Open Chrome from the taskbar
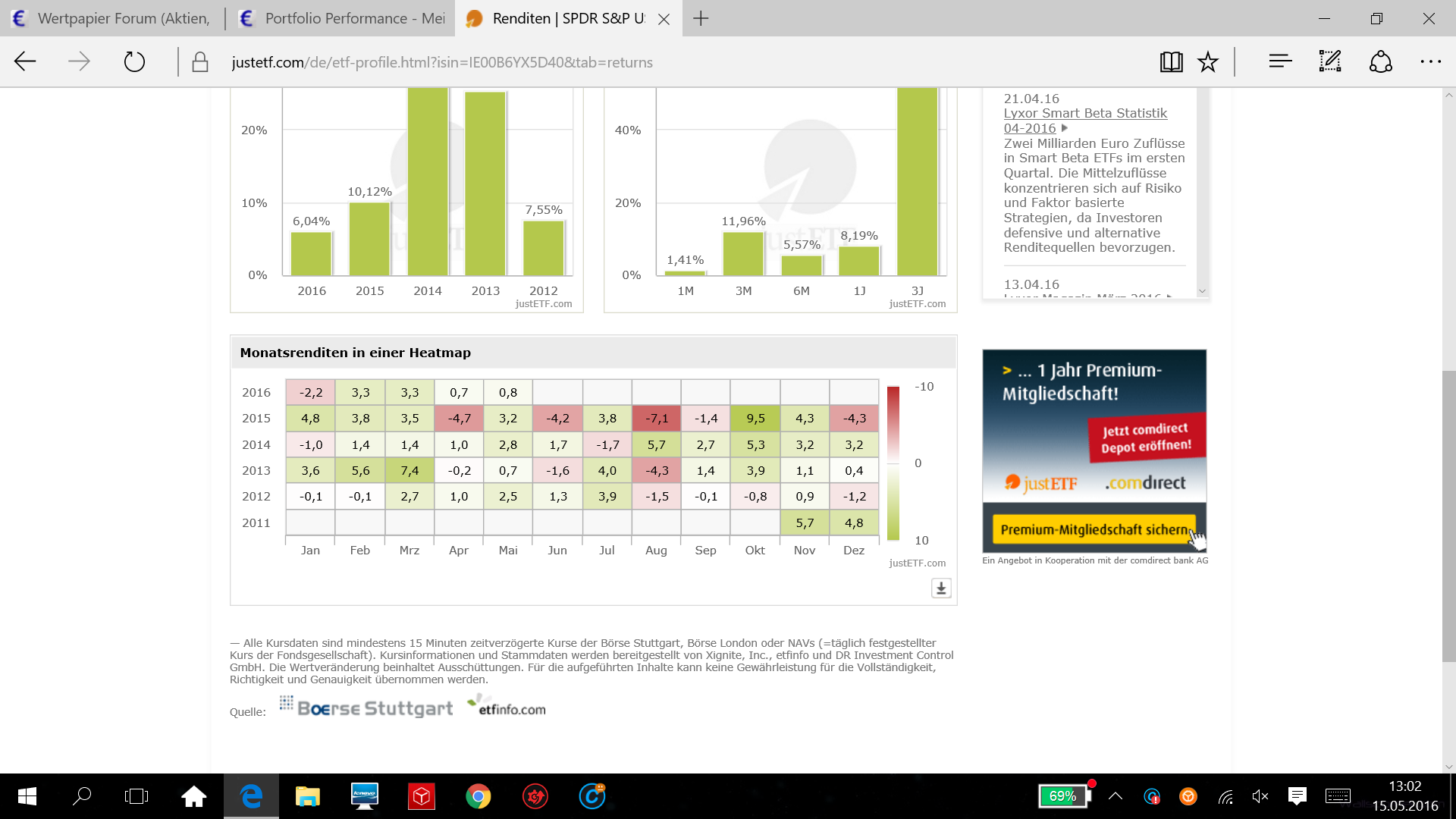The image size is (1456, 819). [479, 796]
